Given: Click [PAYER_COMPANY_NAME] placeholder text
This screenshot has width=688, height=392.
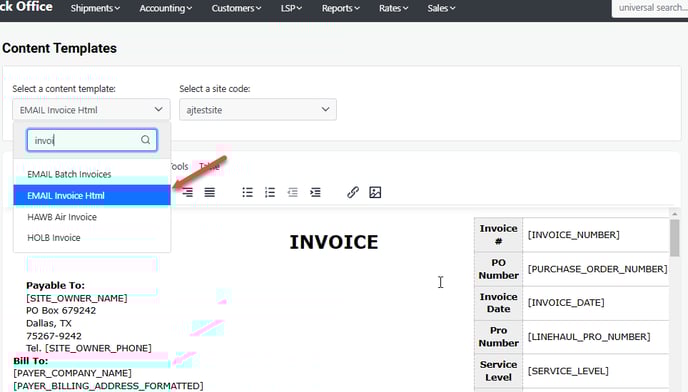Looking at the screenshot, I should pos(72,373).
